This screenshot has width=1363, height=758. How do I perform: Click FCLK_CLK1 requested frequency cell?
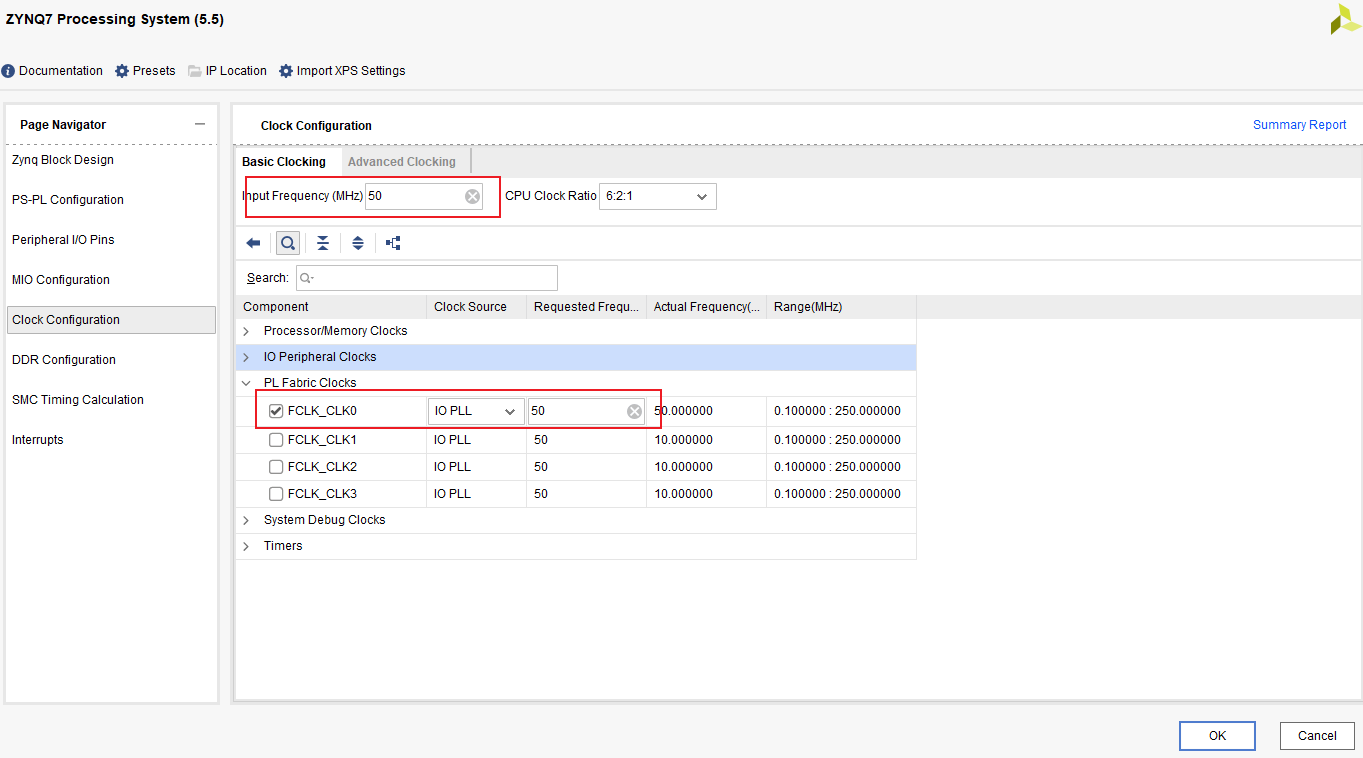tap(586, 440)
